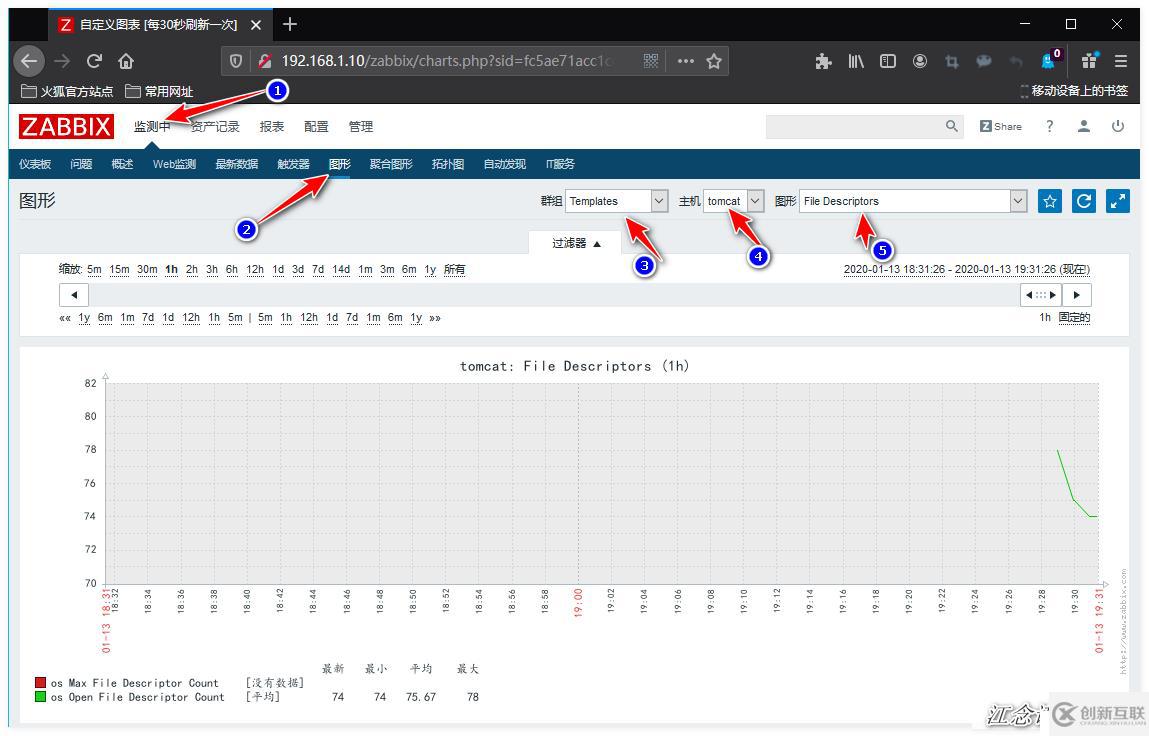Click the Zabbix logout power icon

[x=1117, y=126]
